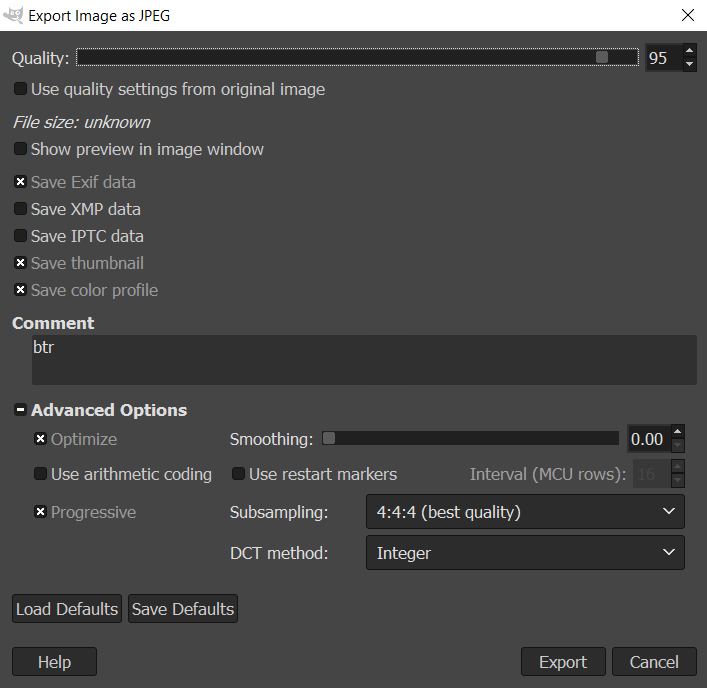Click the Export button
Screen dimensions: 707x688
click(x=563, y=662)
